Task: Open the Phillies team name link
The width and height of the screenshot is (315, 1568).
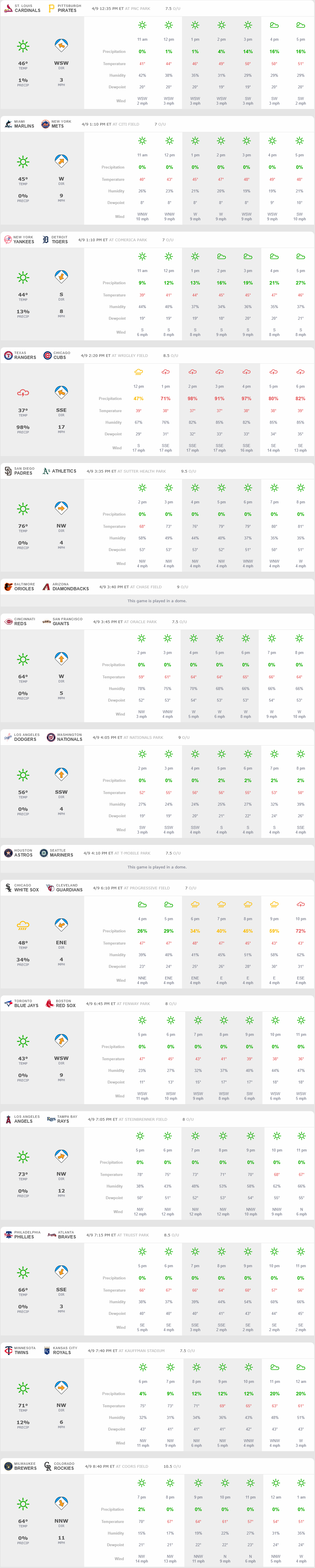Action: (x=24, y=1236)
